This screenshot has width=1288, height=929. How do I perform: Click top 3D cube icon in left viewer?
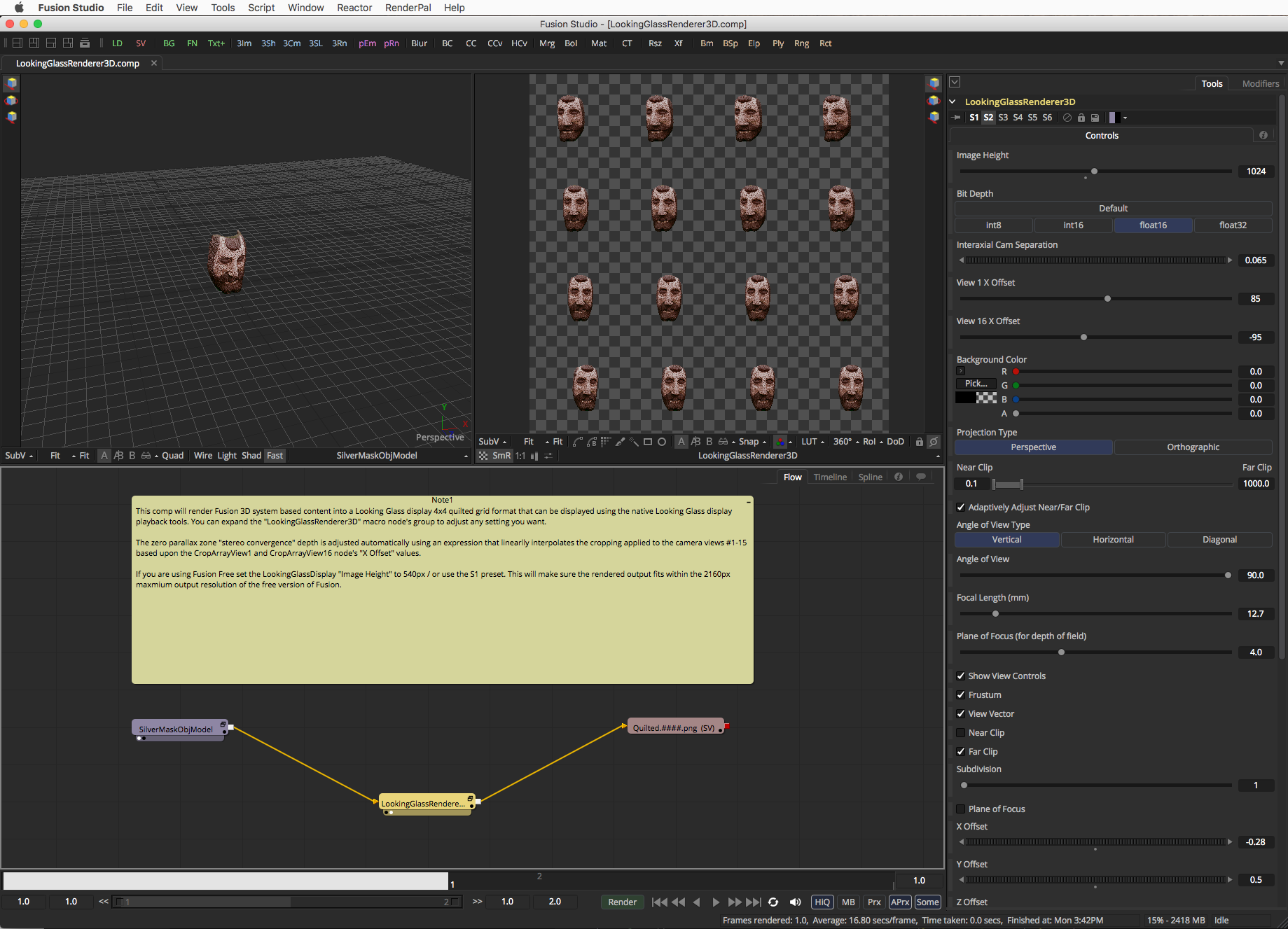coord(11,83)
